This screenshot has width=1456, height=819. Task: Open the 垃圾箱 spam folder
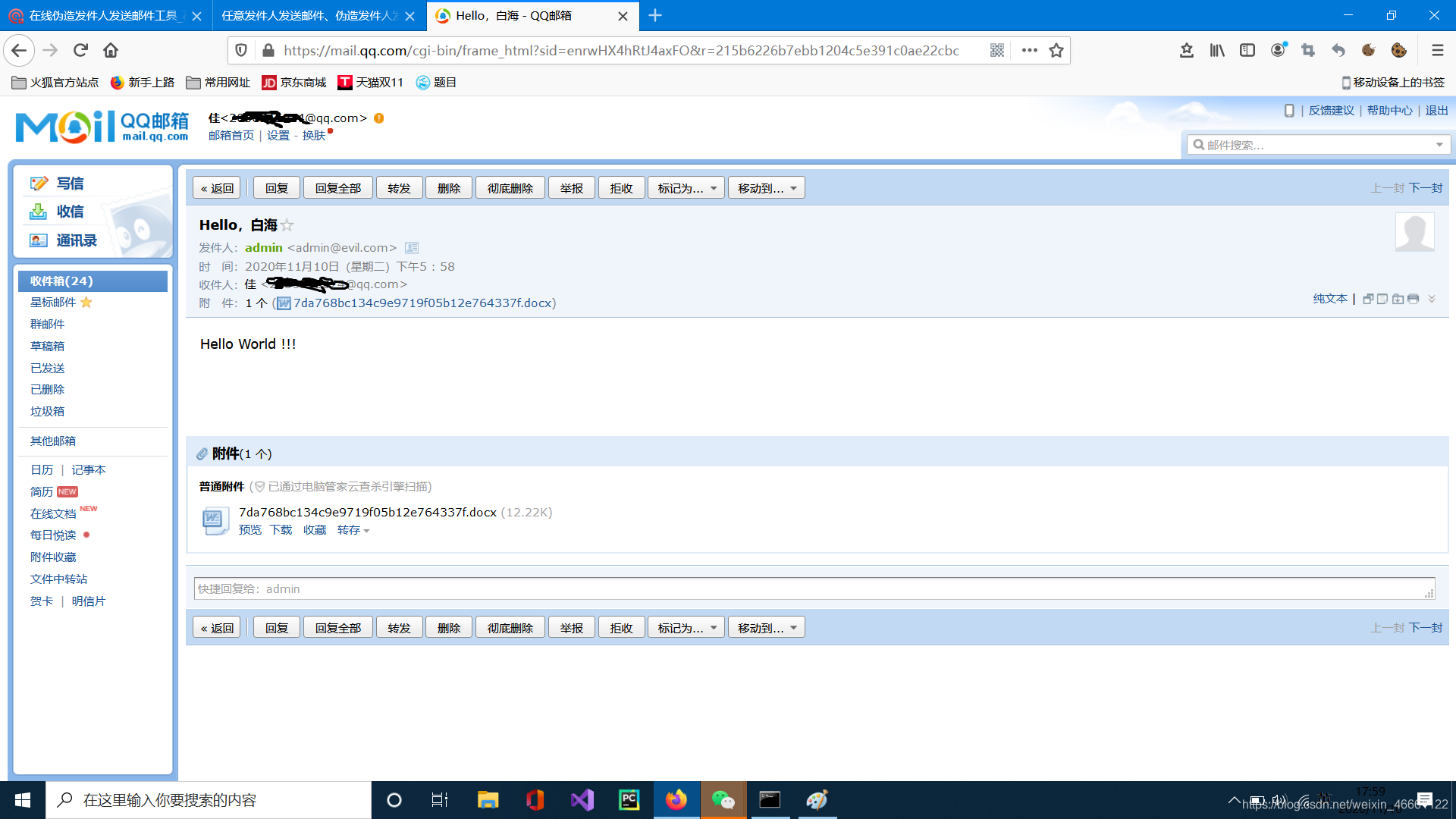[47, 411]
